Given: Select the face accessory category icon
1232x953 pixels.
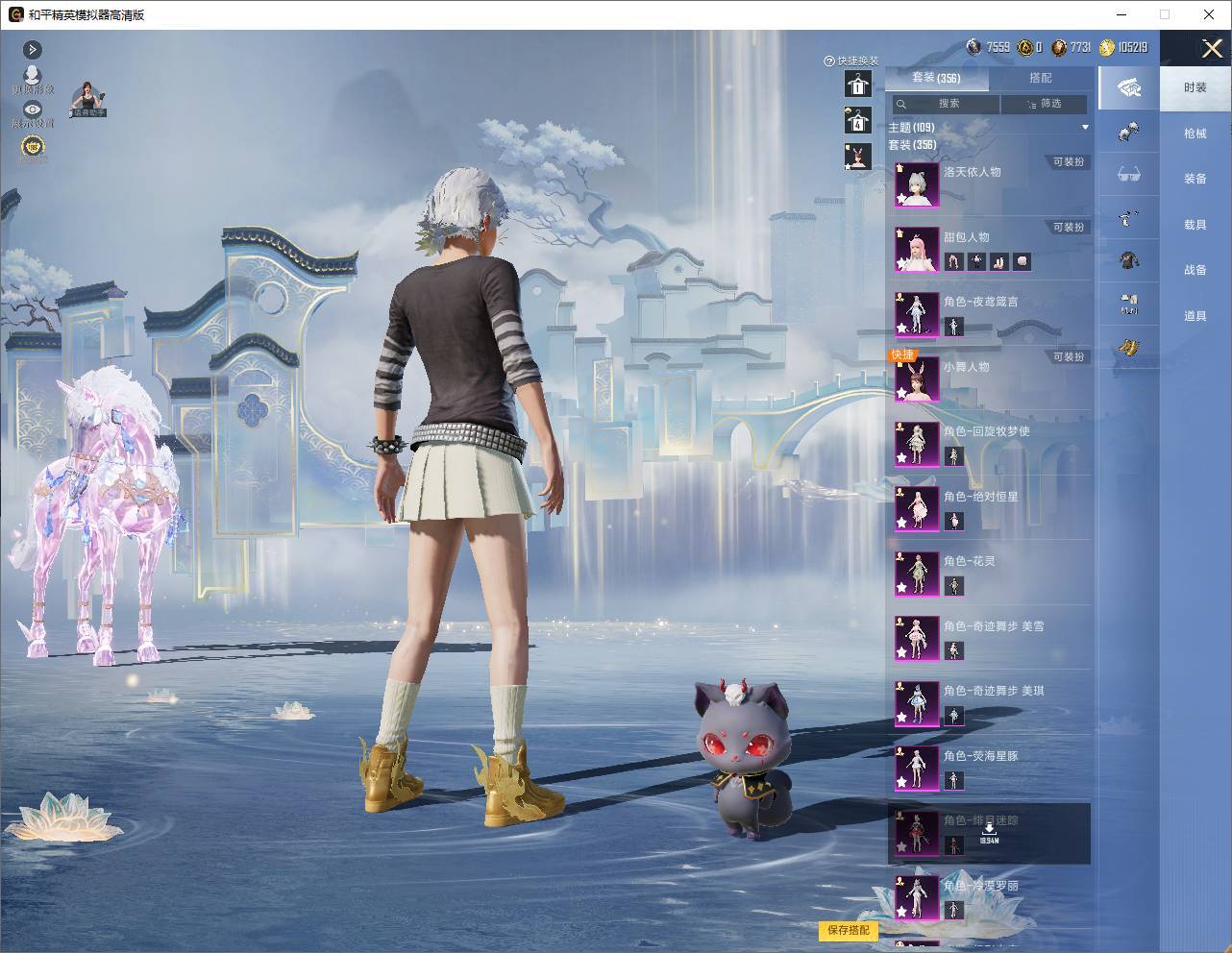Looking at the screenshot, I should 1128,218.
